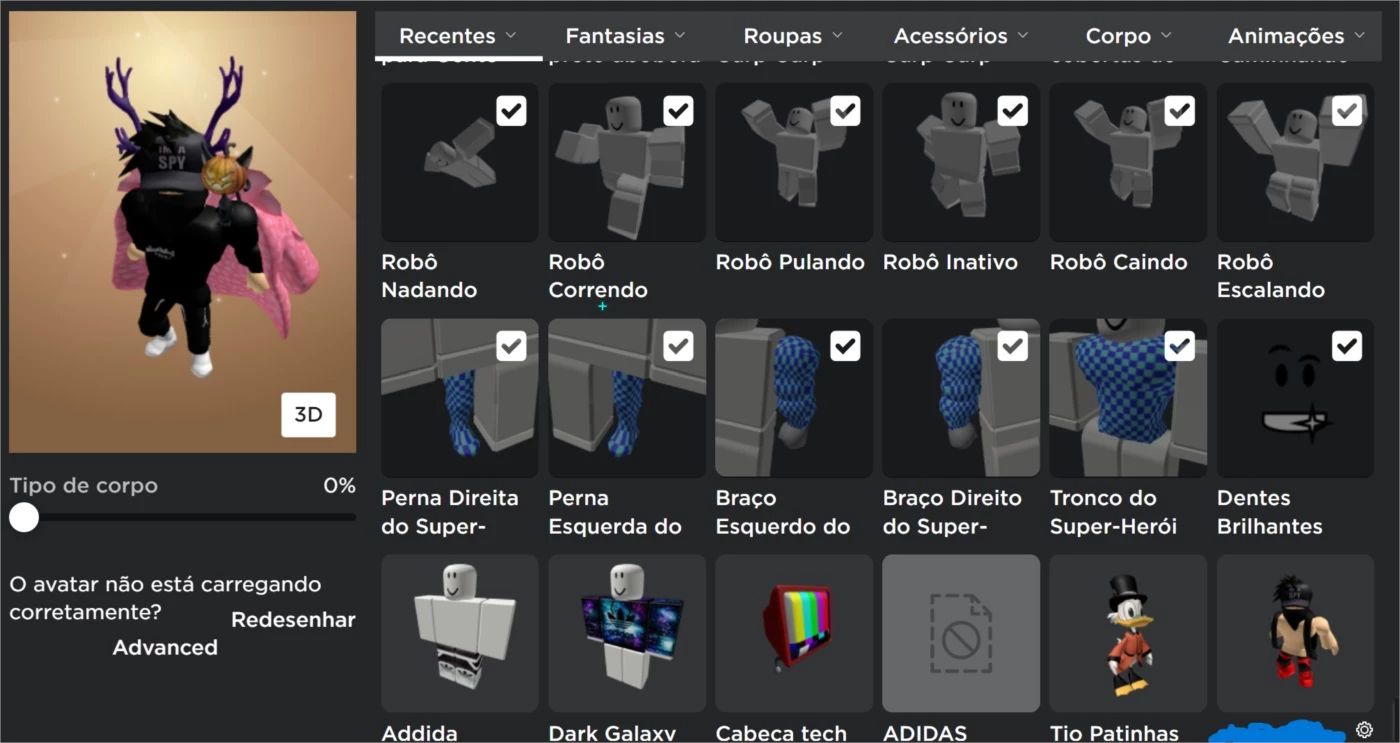The image size is (1400, 743).
Task: Open the settings gear icon
Action: coord(1364,730)
